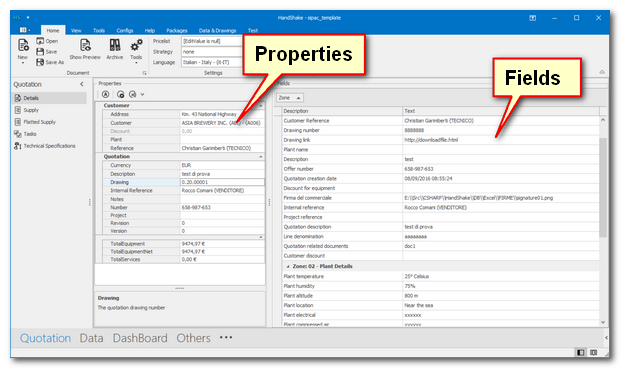Click the Archive icon in ribbon
621x369 pixels.
tap(114, 45)
